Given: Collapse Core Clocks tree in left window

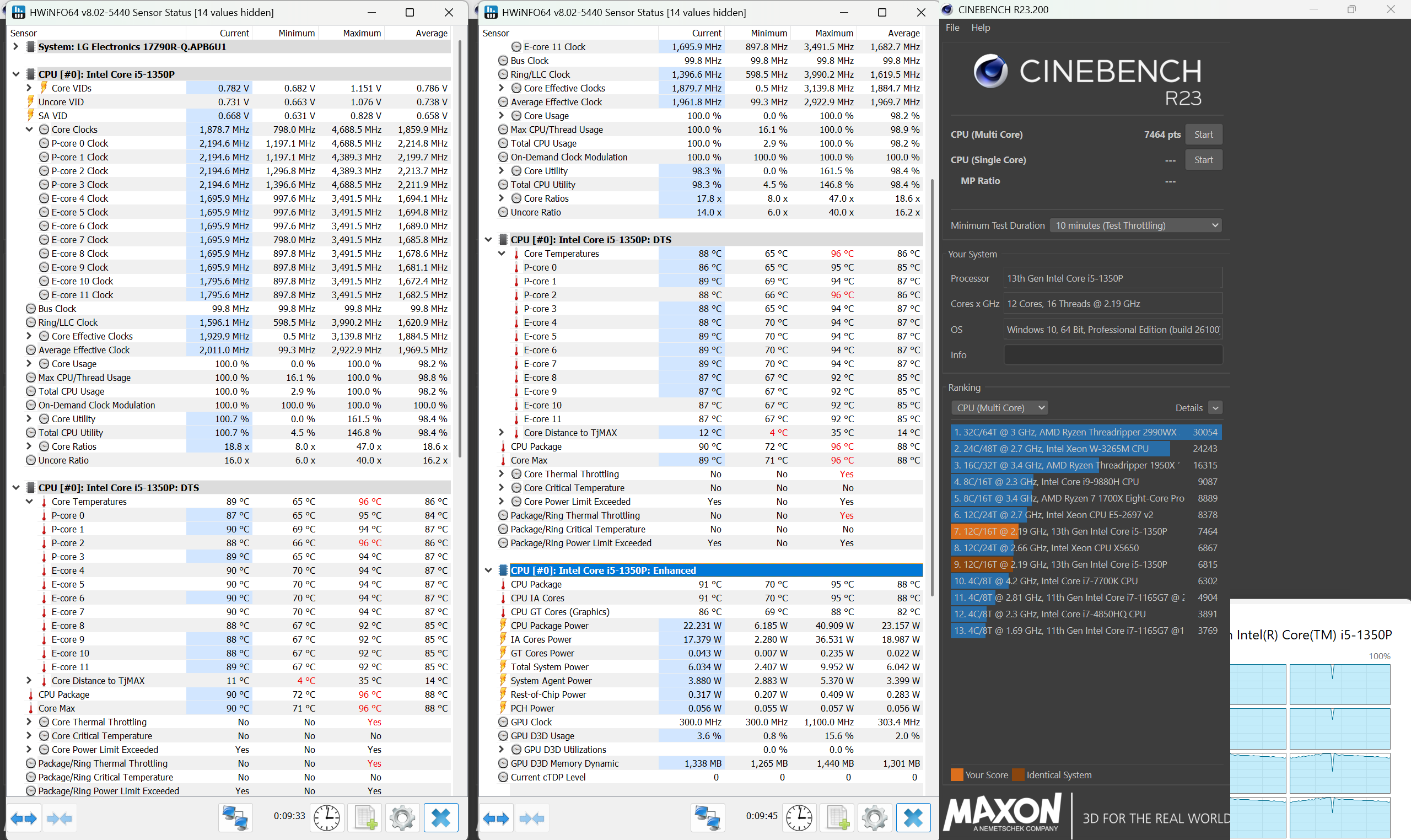Looking at the screenshot, I should tap(29, 129).
